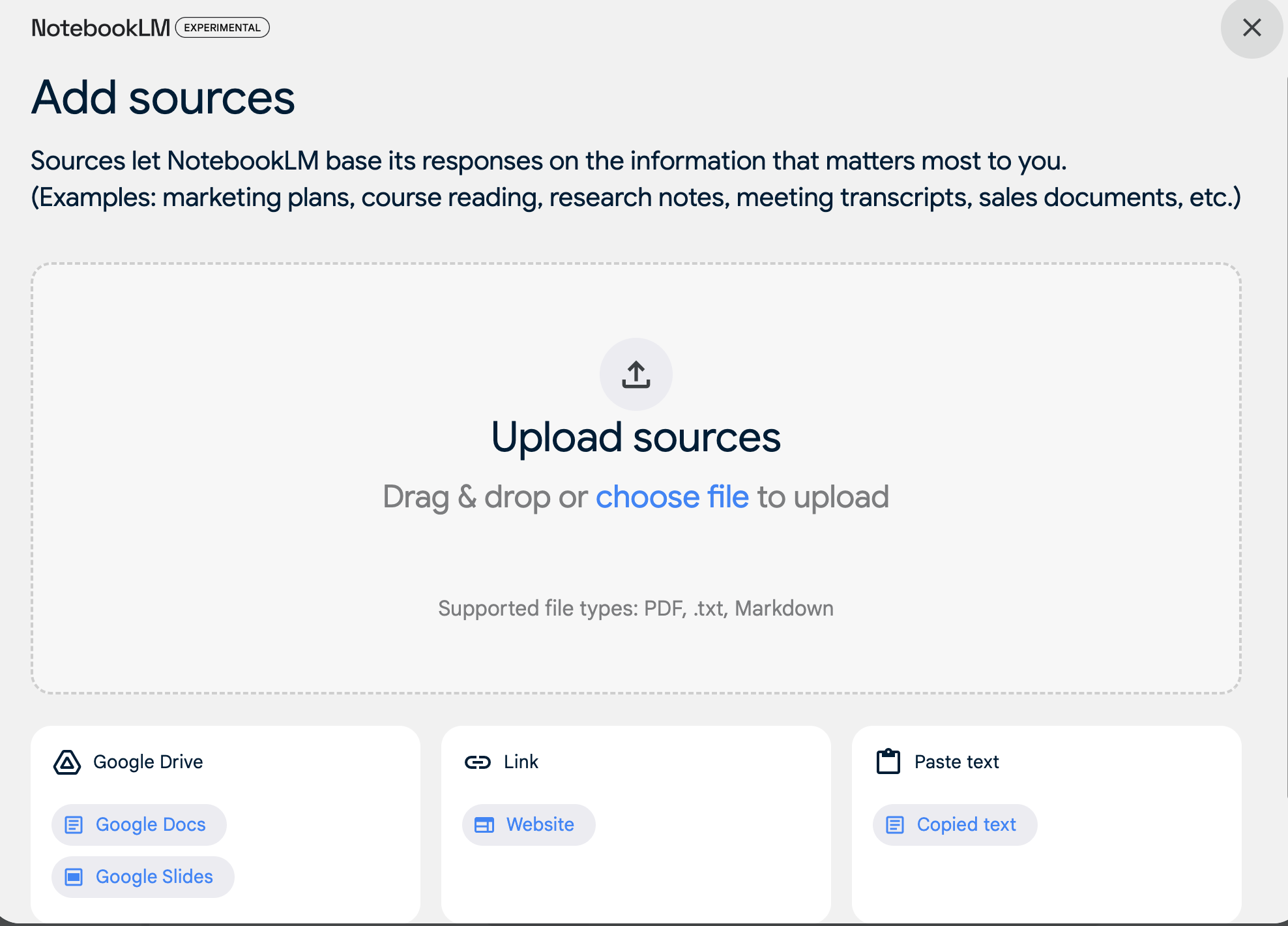
Task: Click the NotebookLM logo text
Action: click(101, 28)
